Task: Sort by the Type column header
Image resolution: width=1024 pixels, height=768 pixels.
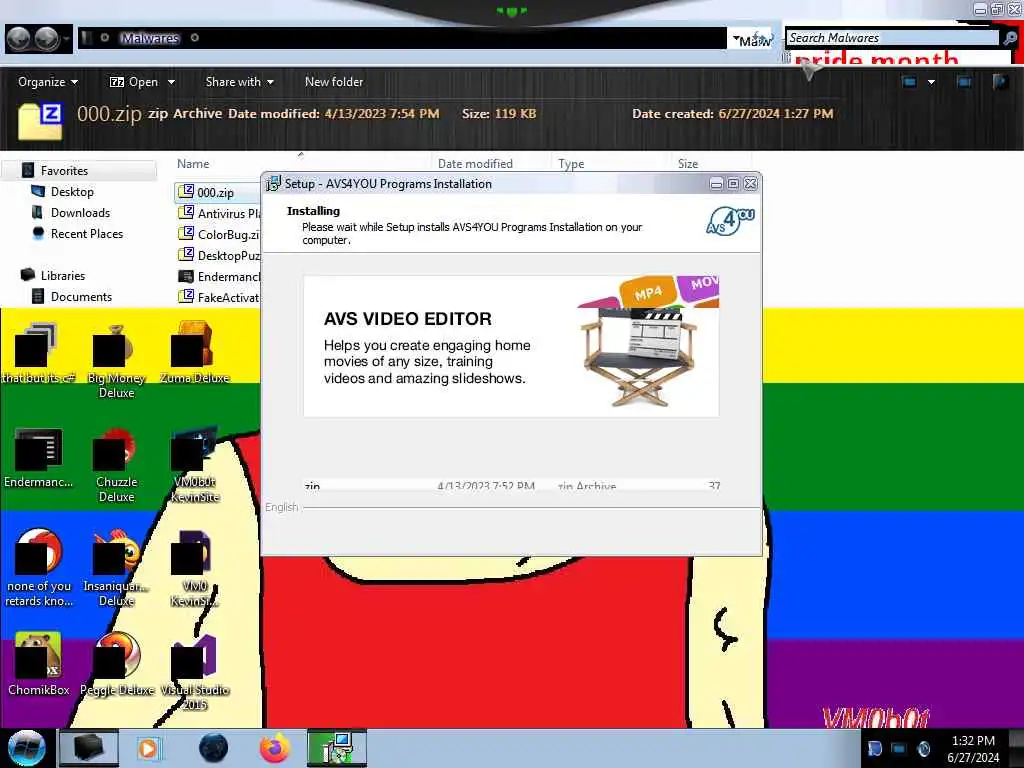Action: coord(571,163)
